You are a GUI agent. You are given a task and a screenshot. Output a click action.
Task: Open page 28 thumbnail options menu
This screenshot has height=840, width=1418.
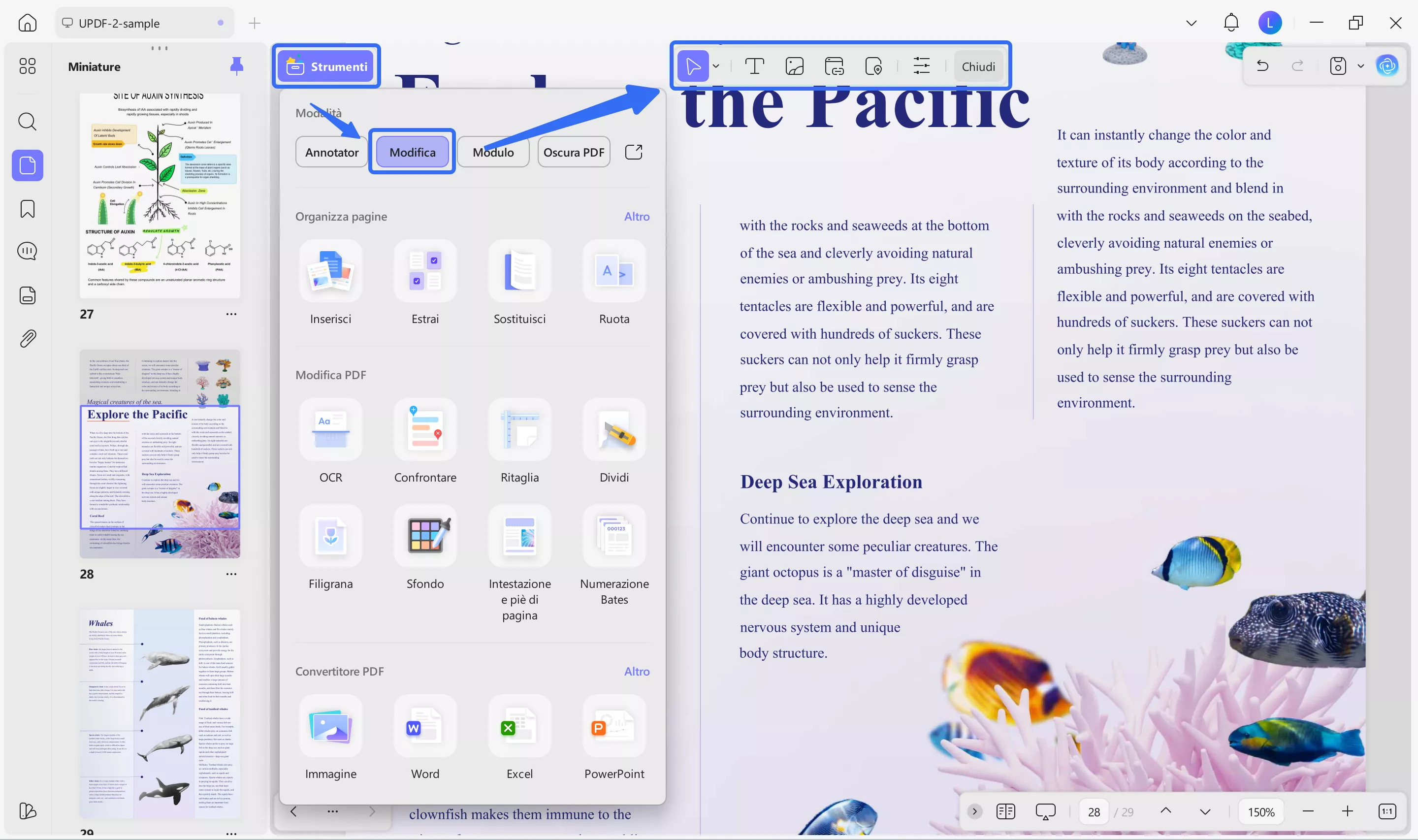coord(231,574)
